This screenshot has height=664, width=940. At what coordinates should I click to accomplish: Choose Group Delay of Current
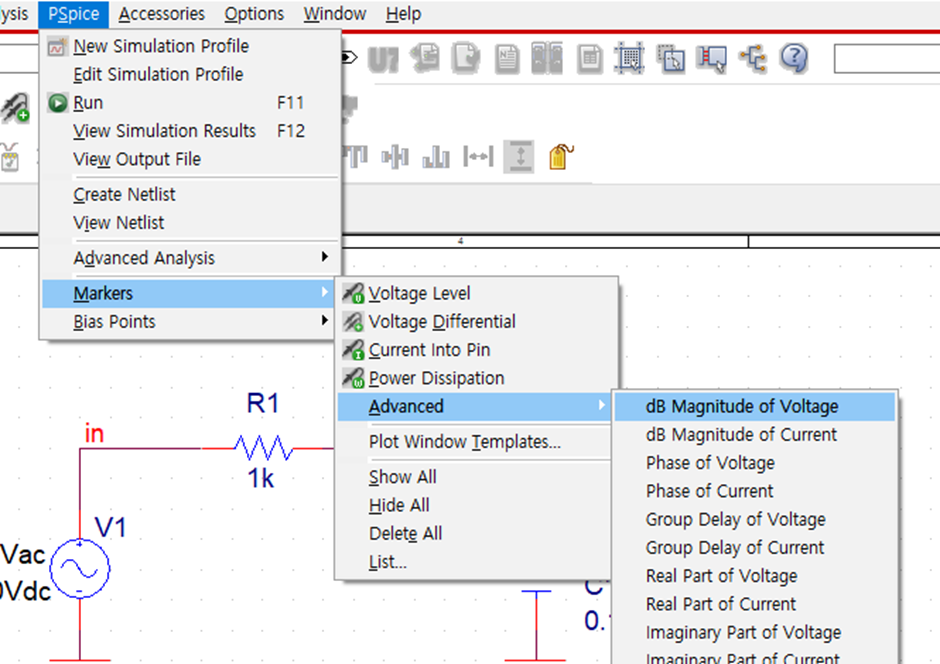pyautogui.click(x=755, y=548)
